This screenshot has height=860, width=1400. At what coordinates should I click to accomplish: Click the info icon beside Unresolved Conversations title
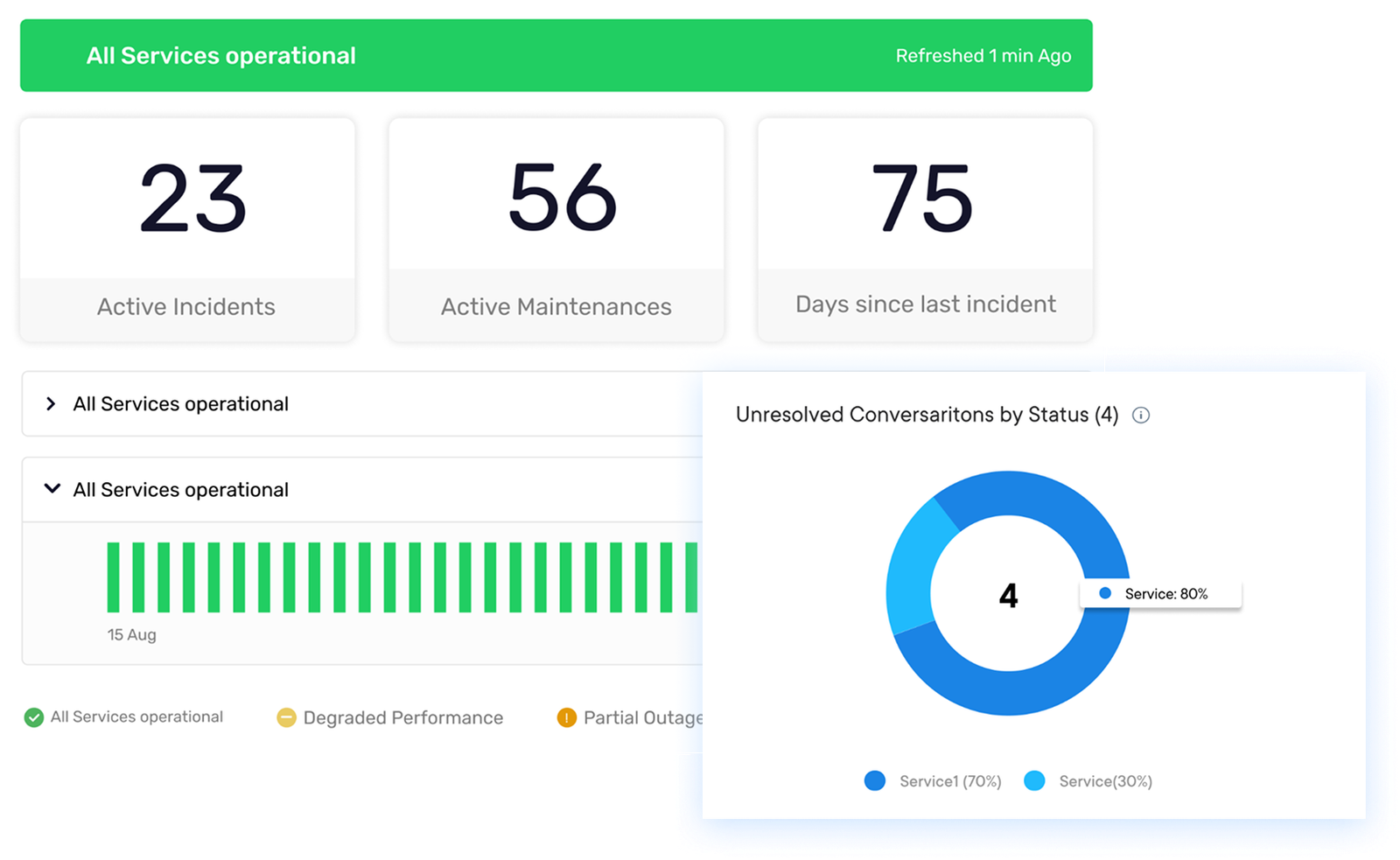tap(1140, 415)
